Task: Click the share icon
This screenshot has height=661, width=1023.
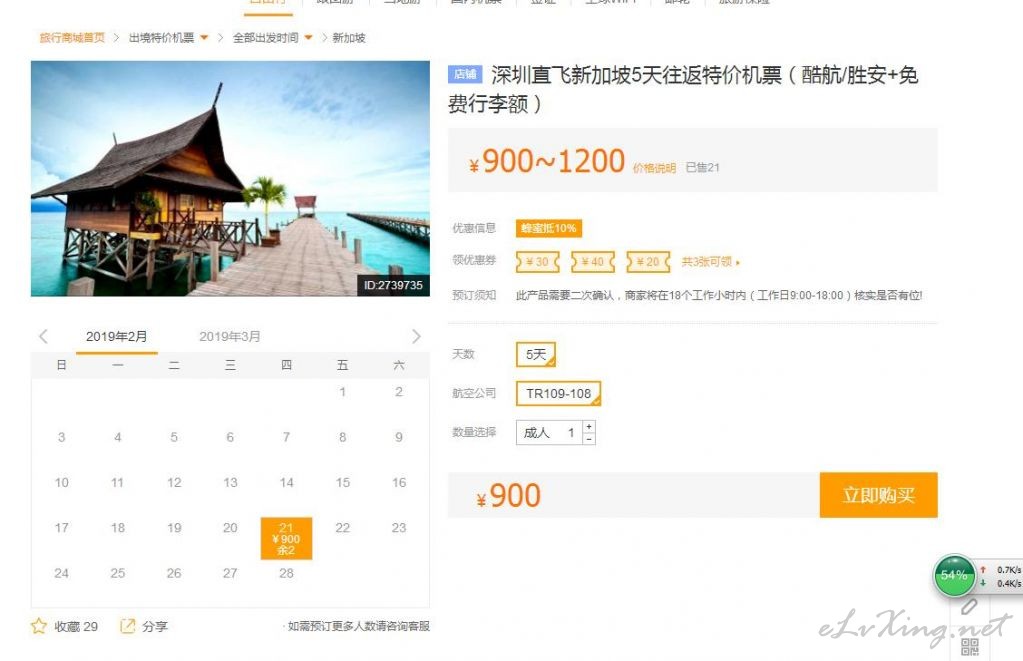Action: [x=127, y=626]
